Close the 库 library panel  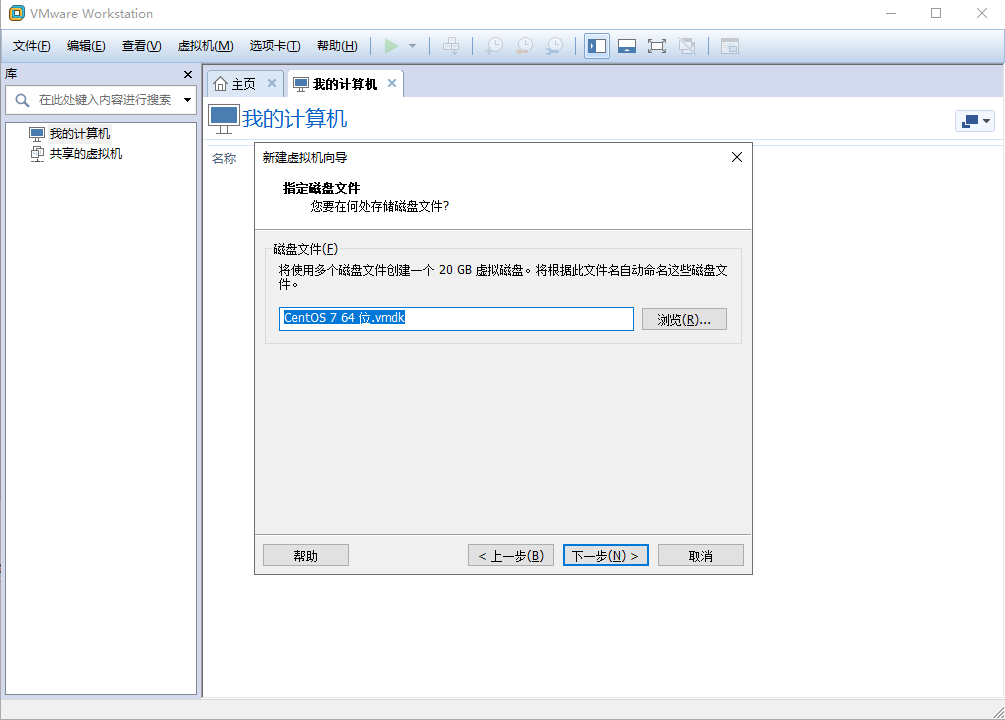tap(188, 74)
